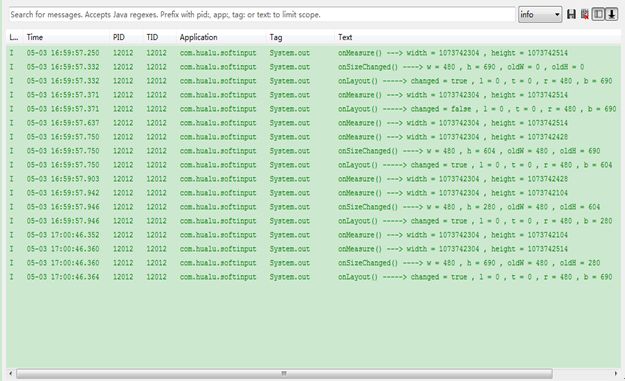This screenshot has width=625, height=381.
Task: Select the timestamp 05-03 16:59:57.637
Action: (x=63, y=123)
